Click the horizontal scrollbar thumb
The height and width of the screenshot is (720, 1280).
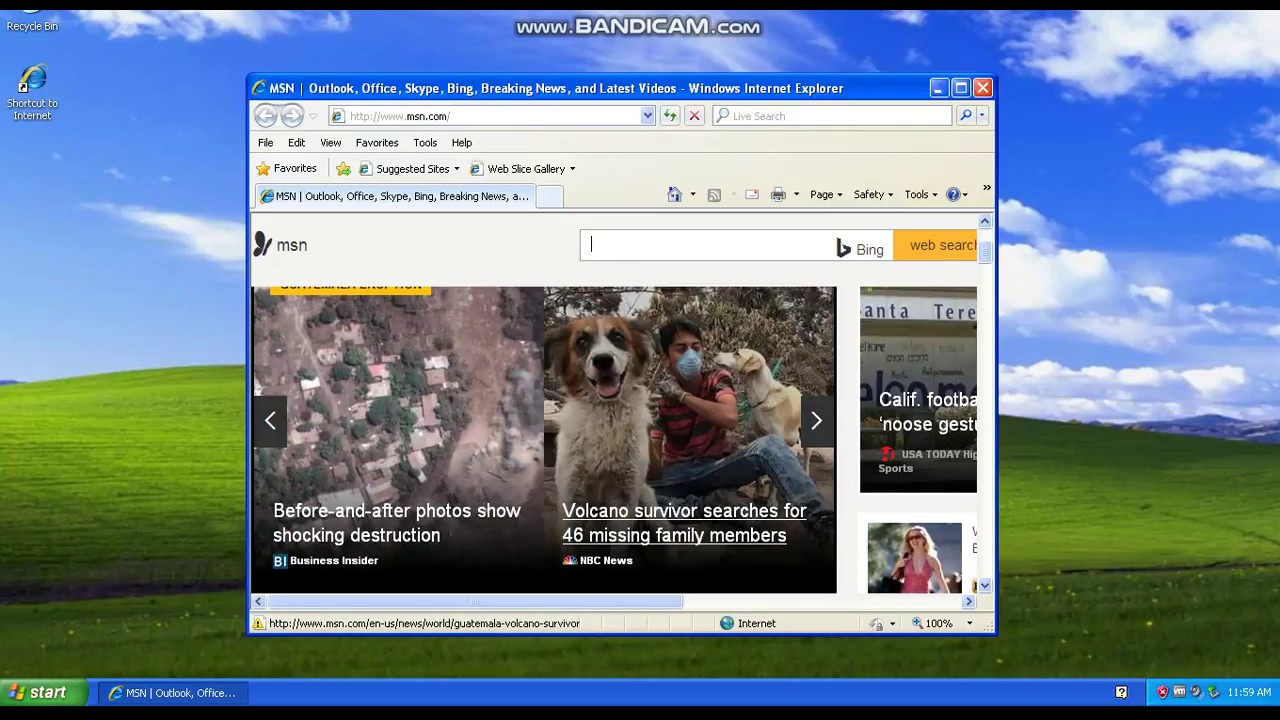[475, 602]
